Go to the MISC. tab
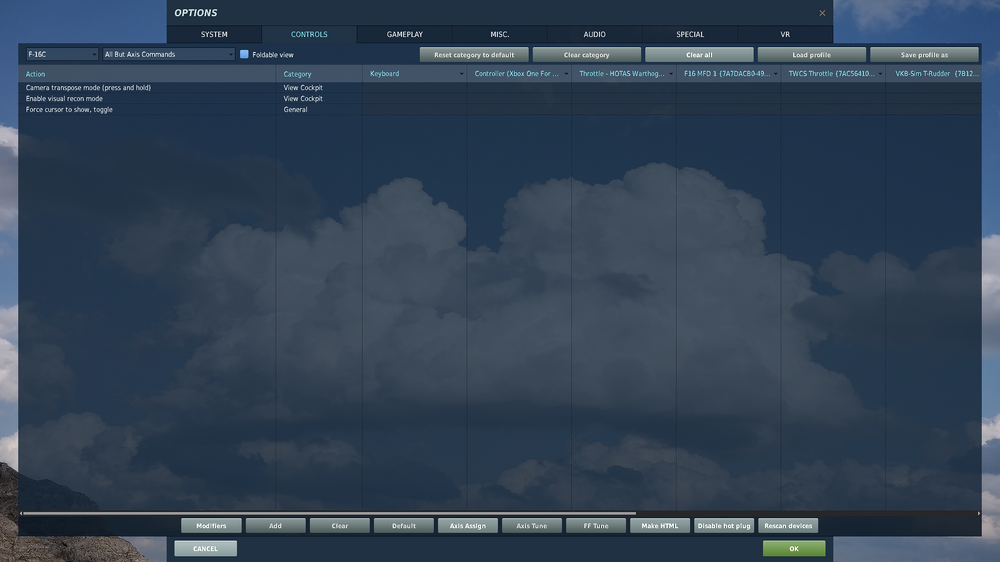Screen dimensions: 1000x562 point(499,34)
